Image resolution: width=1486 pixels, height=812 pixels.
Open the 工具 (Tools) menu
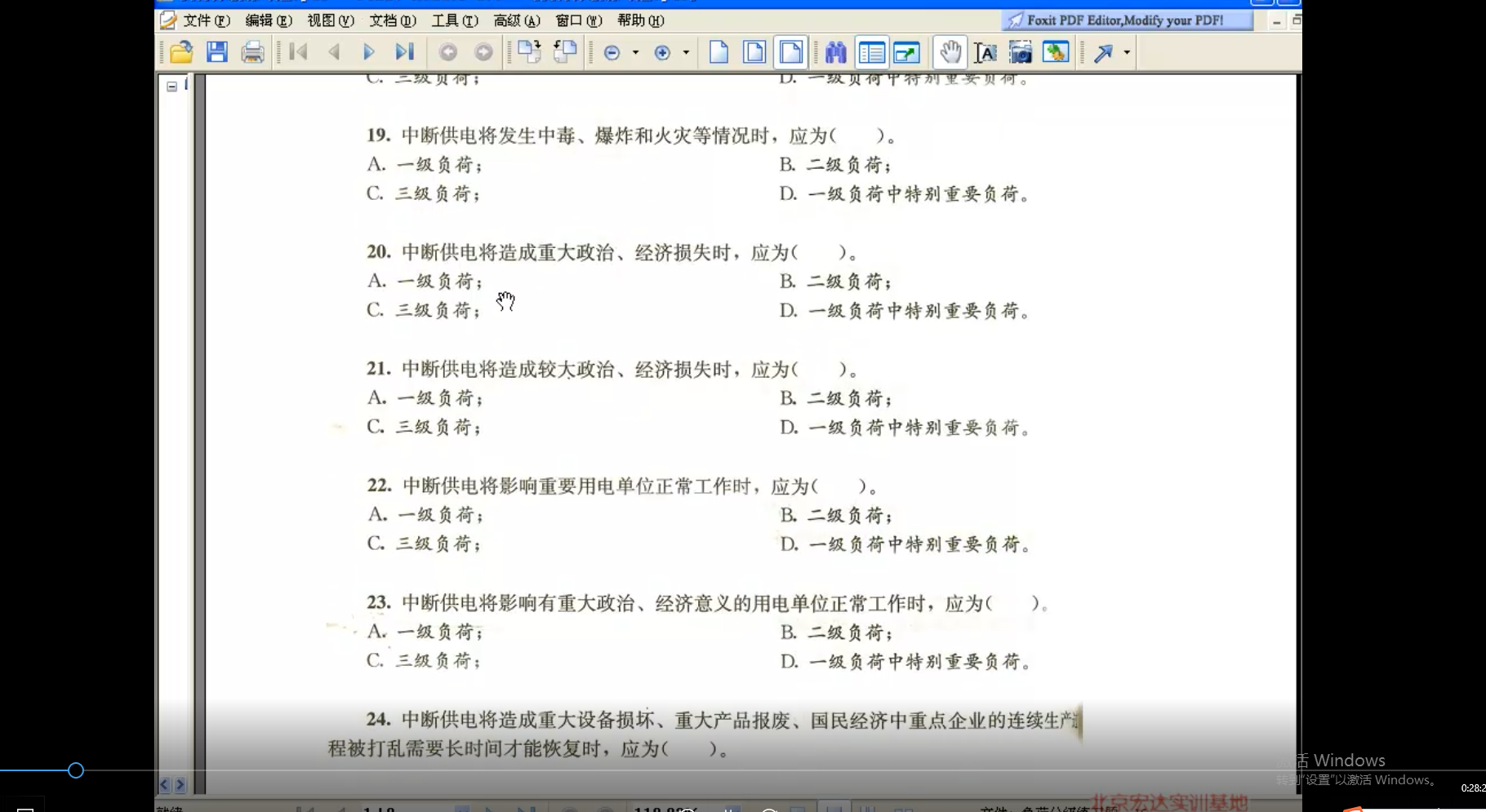pos(455,20)
